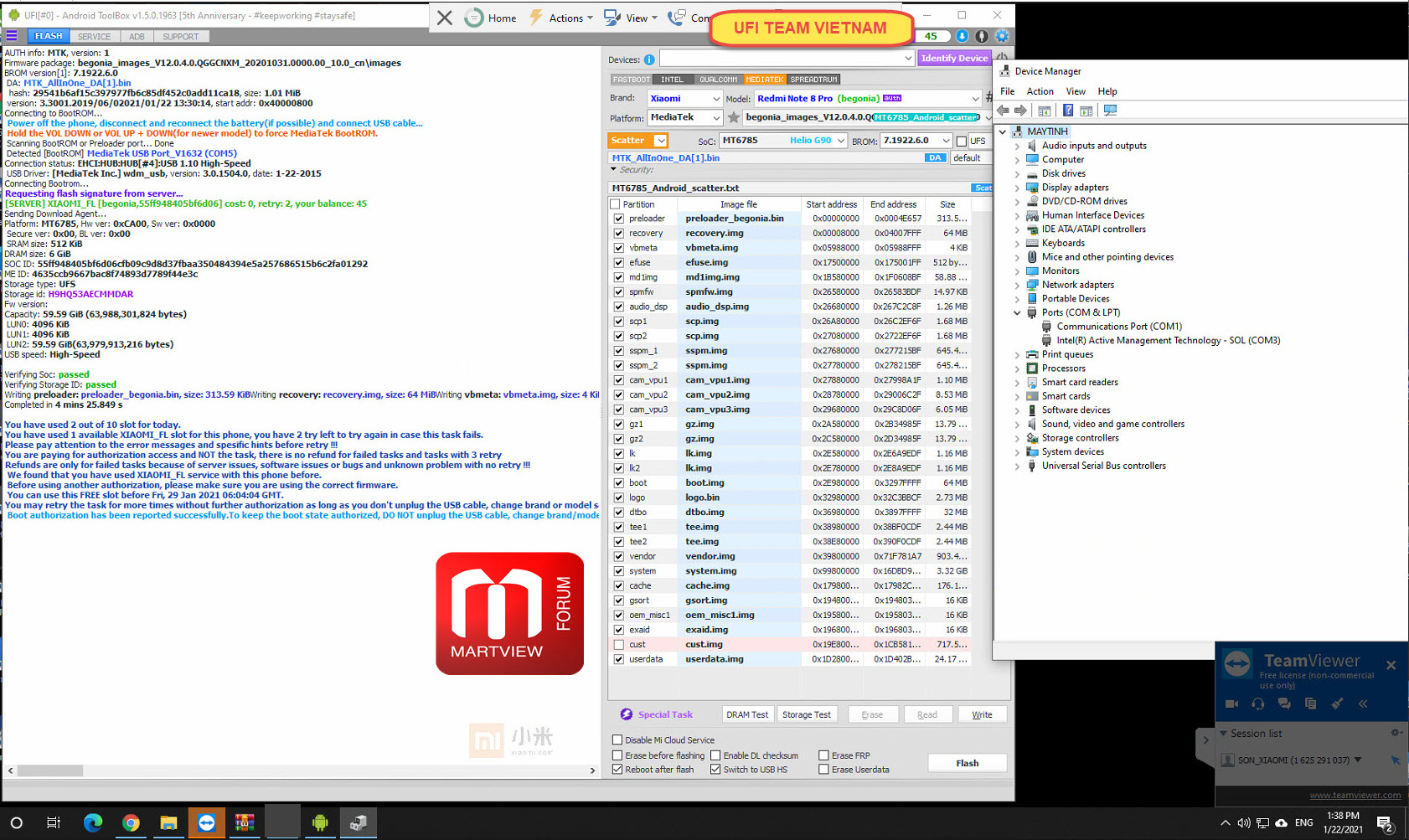The height and width of the screenshot is (840, 1409).
Task: Collapse Ports (COM & LPT) node
Action: tap(1018, 312)
